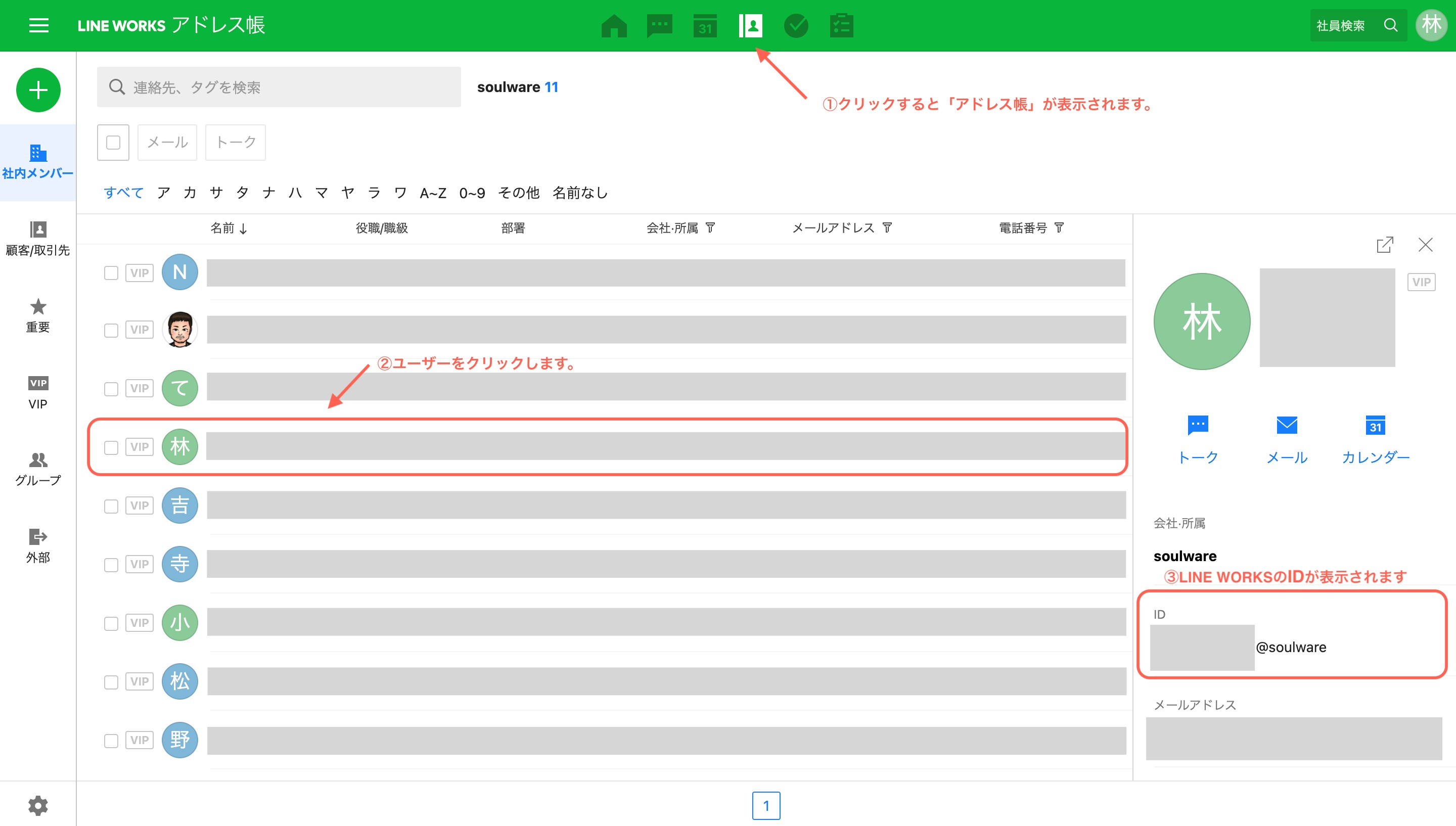Open メールアドレス column filter
Viewport: 1456px width, 826px height.
tap(887, 227)
